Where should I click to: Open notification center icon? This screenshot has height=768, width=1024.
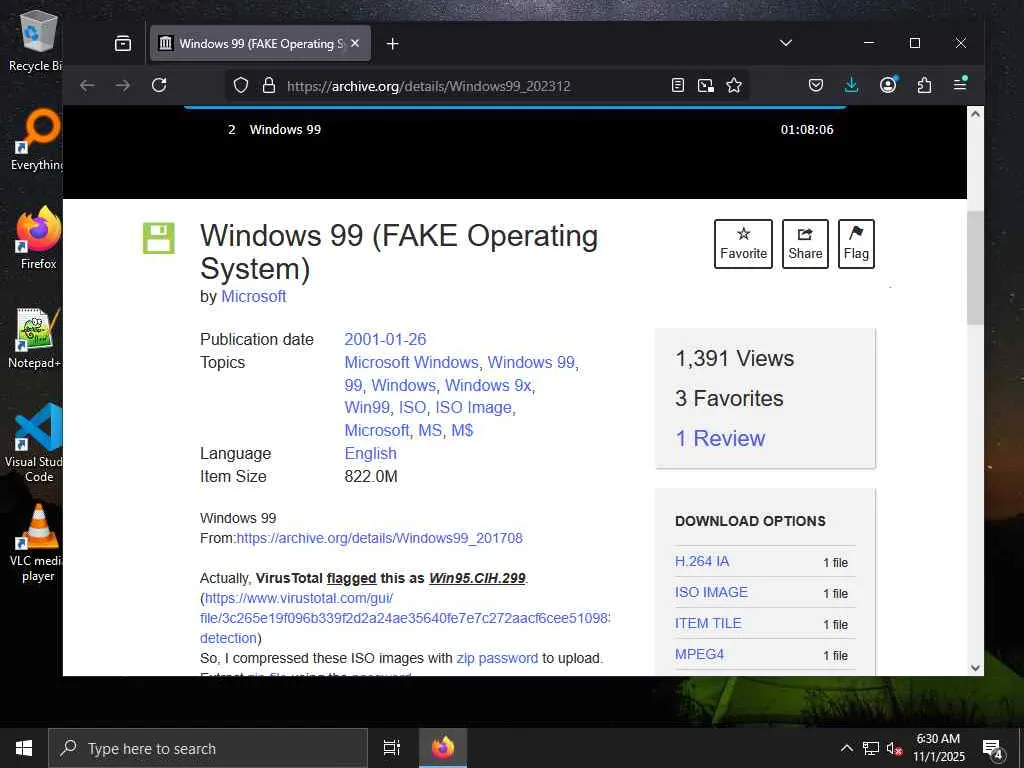[992, 748]
